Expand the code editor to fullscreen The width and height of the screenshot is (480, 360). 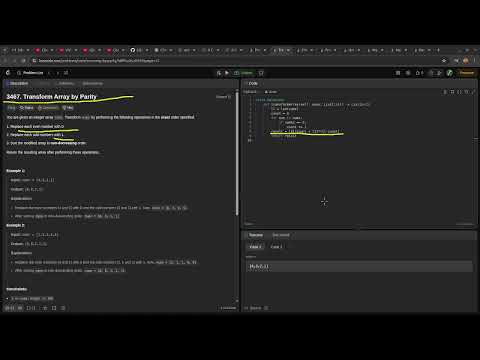(473, 92)
